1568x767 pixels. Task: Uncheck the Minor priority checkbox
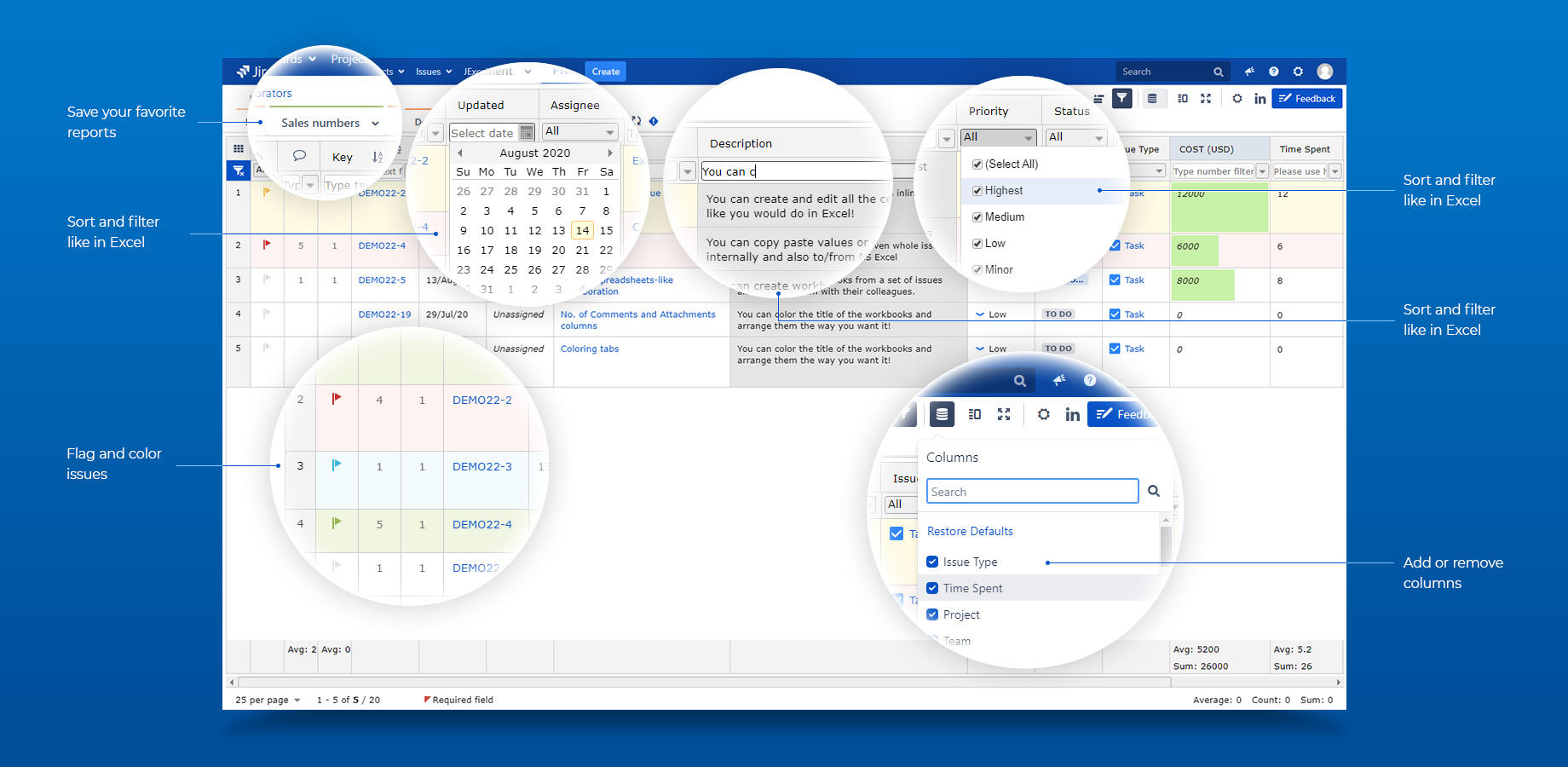tap(977, 270)
